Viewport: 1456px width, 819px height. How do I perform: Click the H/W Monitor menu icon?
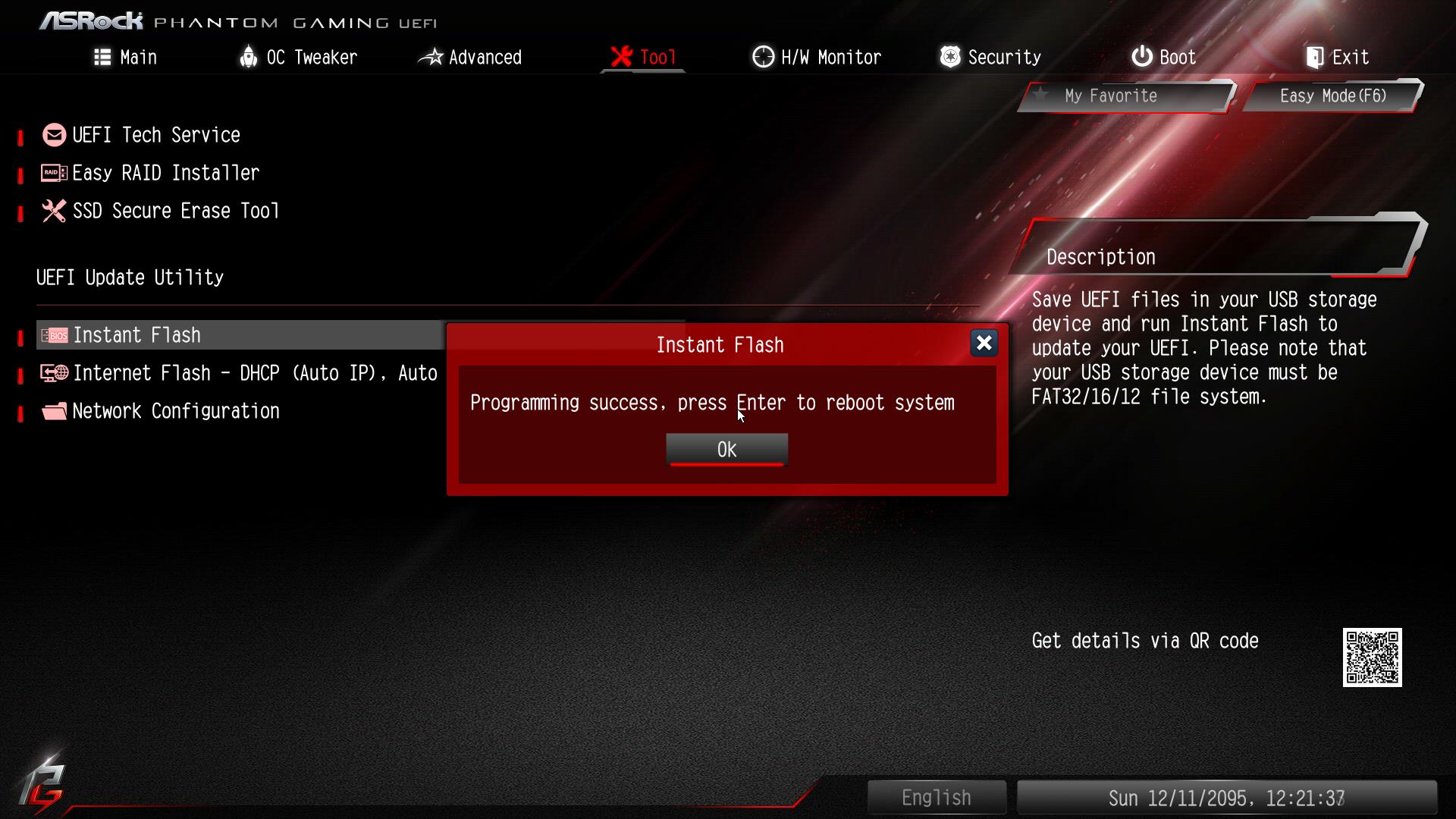[761, 57]
